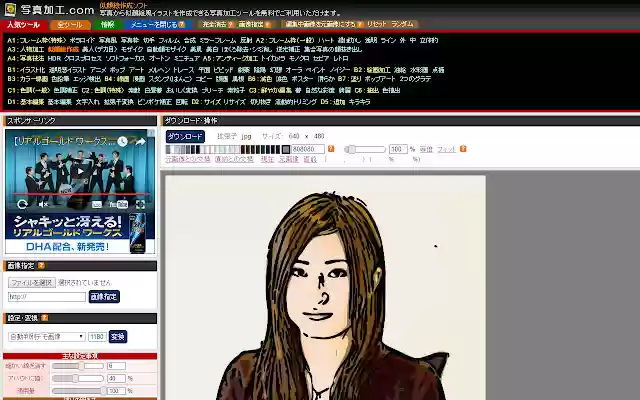Click the キラキラ tool link
This screenshot has width=640, height=400.
(359, 102)
